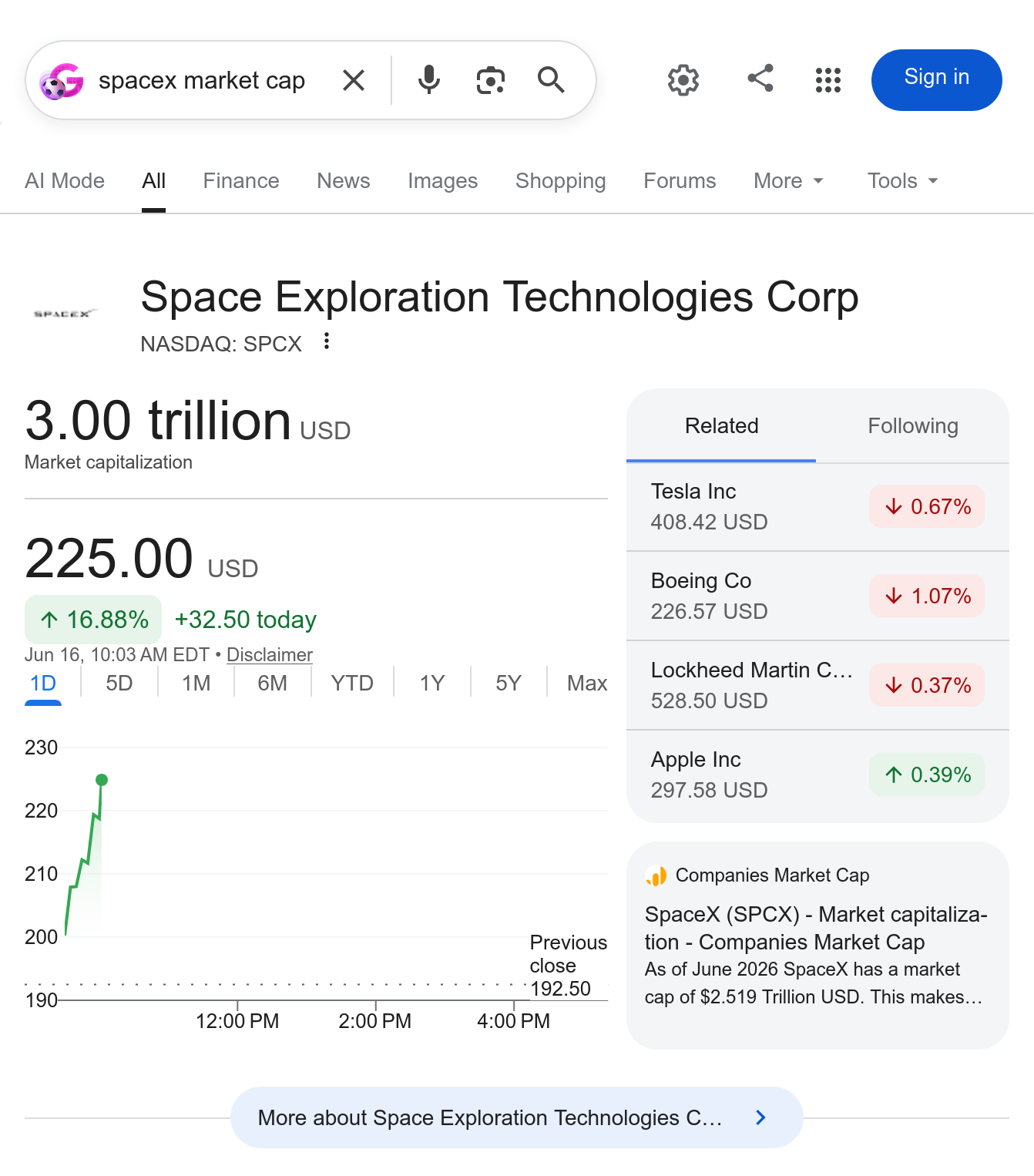Click the Google logo in search box
Image resolution: width=1034 pixels, height=1176 pixels.
61,81
